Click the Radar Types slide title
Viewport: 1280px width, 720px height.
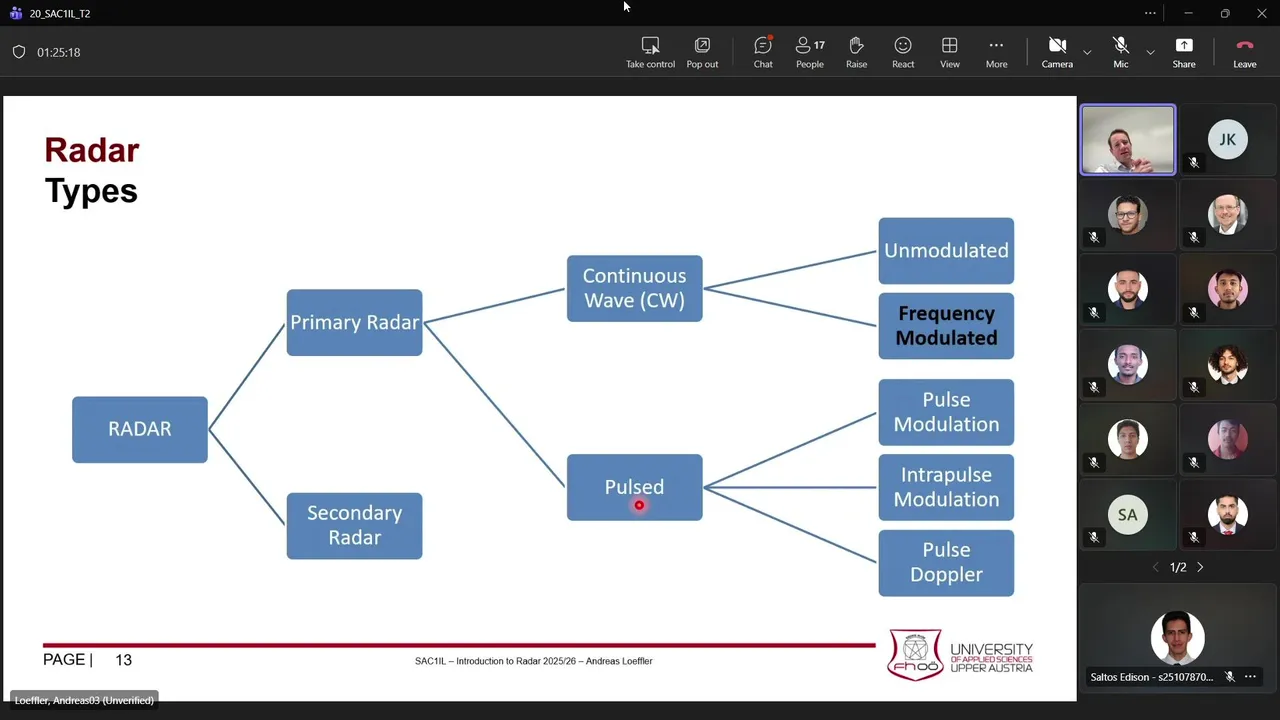pyautogui.click(x=92, y=170)
